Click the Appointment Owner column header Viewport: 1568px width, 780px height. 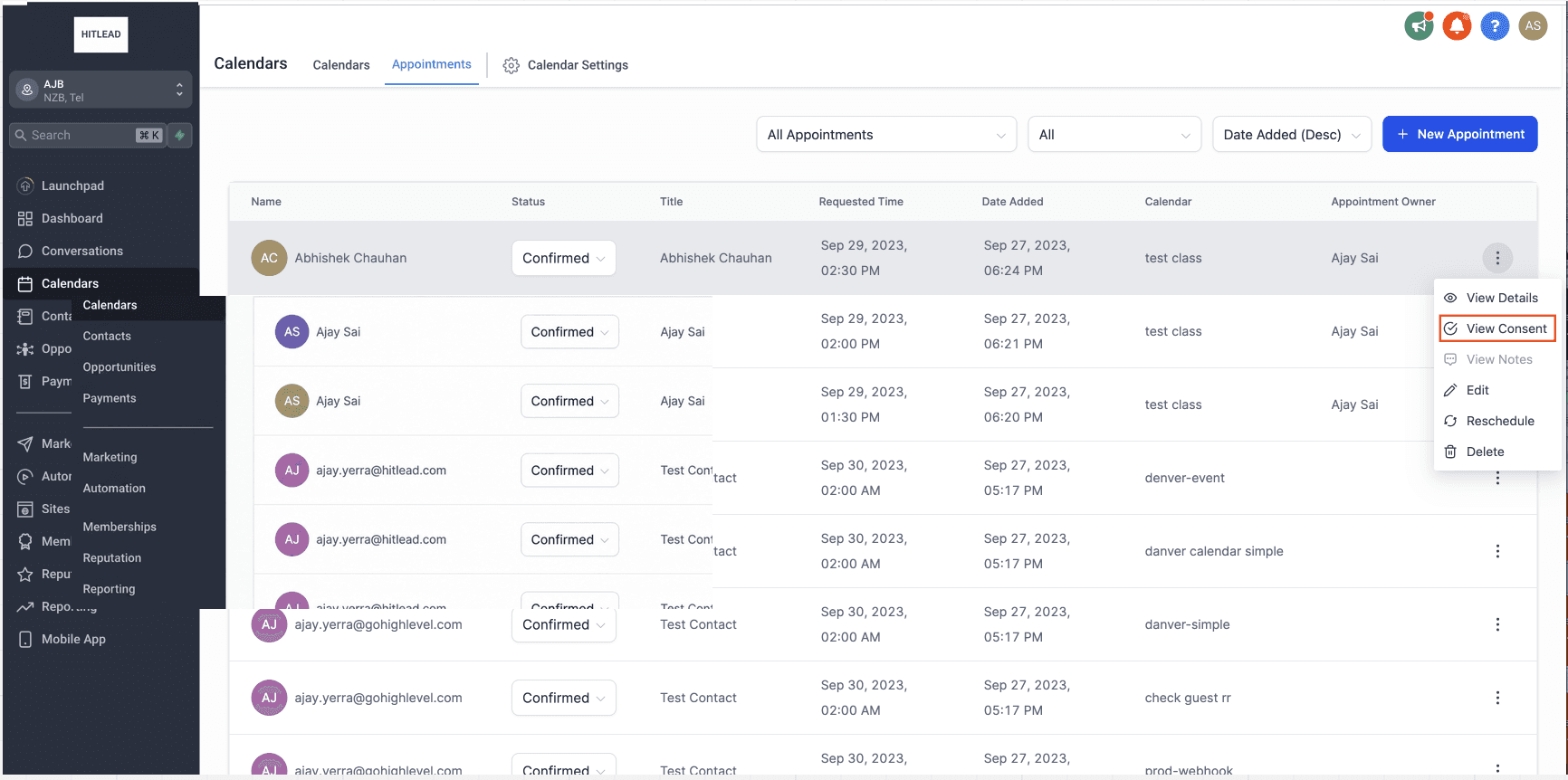coord(1383,202)
